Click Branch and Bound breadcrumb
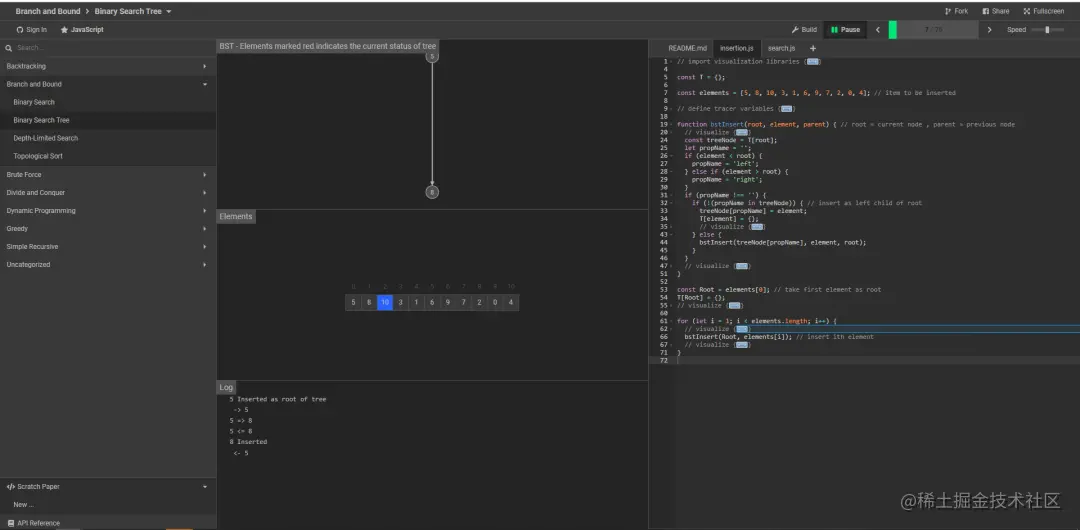The image size is (1080, 530). pos(48,11)
